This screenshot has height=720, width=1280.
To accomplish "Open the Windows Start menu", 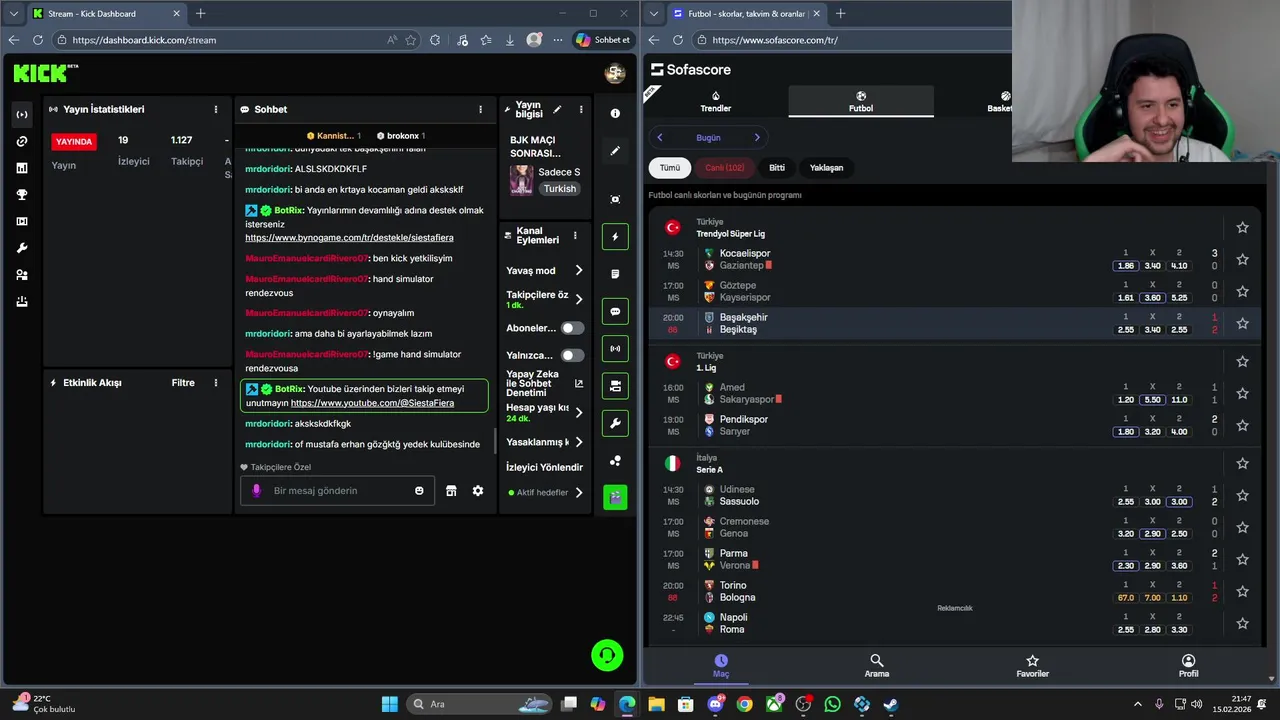I will (x=390, y=704).
